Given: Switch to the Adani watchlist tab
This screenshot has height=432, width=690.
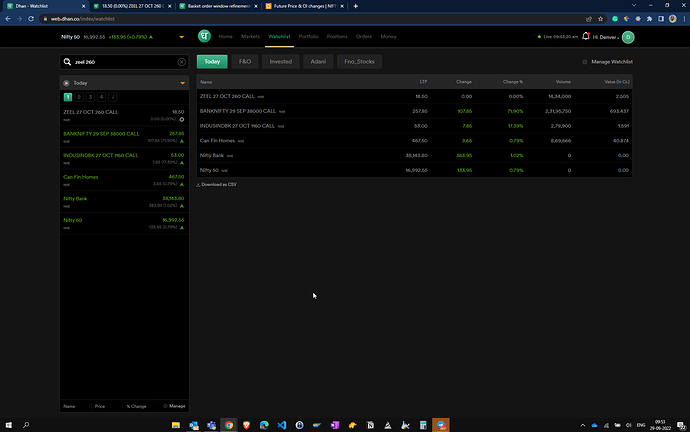Looking at the screenshot, I should click(x=318, y=62).
